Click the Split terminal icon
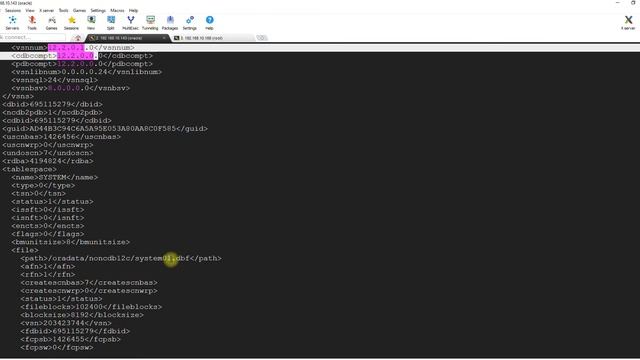 [111, 23]
